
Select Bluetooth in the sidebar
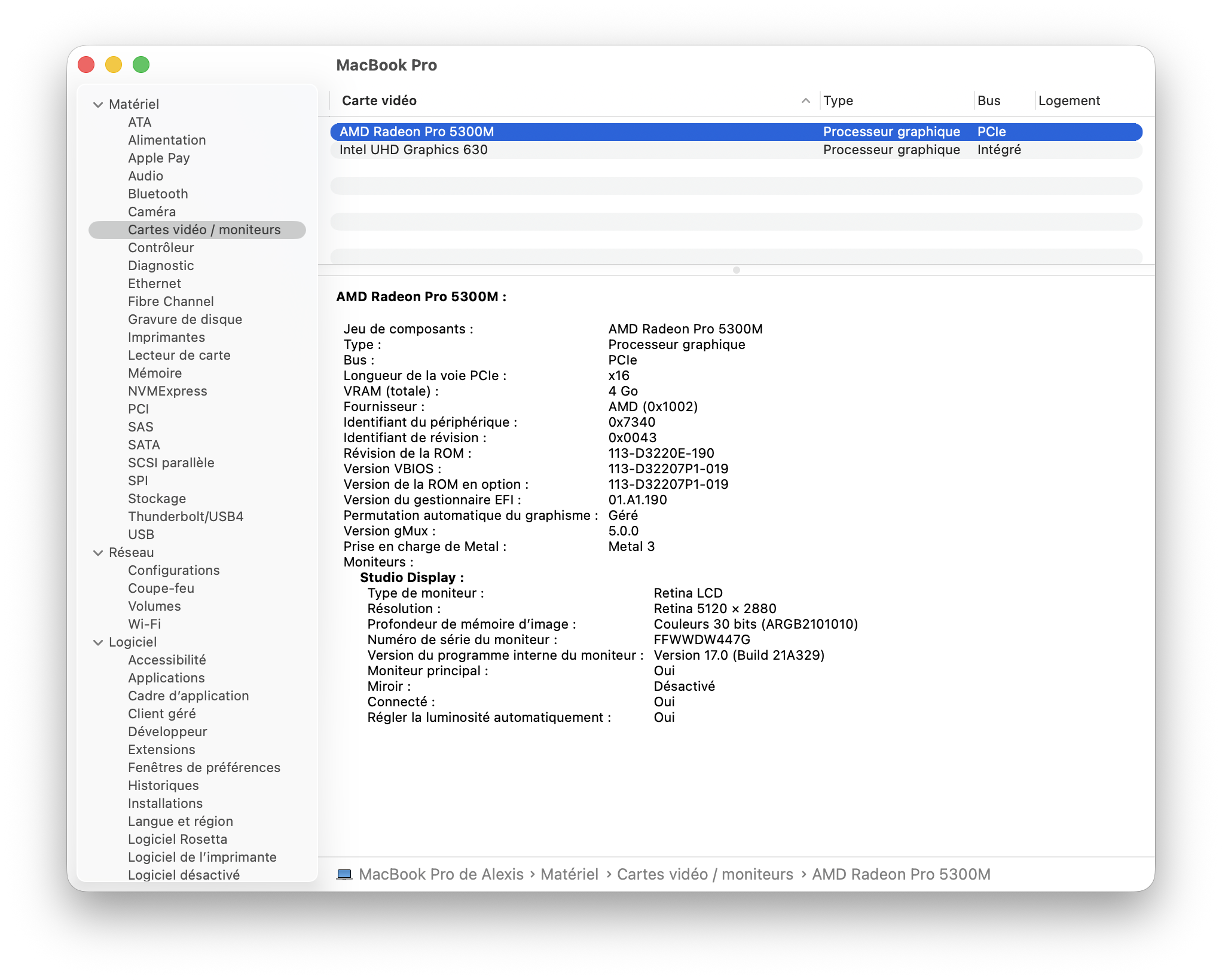pyautogui.click(x=158, y=194)
